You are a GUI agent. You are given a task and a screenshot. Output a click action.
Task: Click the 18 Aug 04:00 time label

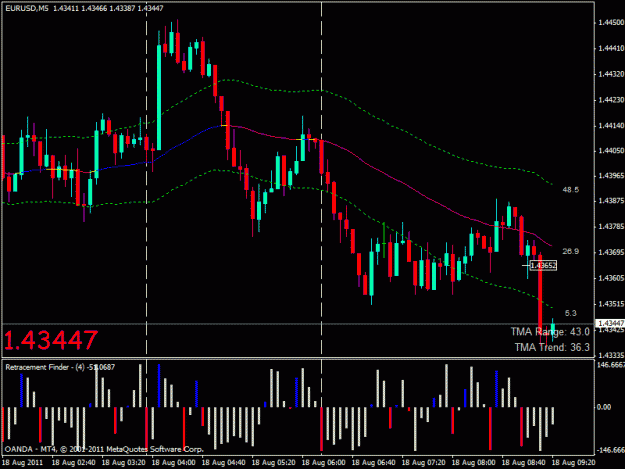(173, 462)
